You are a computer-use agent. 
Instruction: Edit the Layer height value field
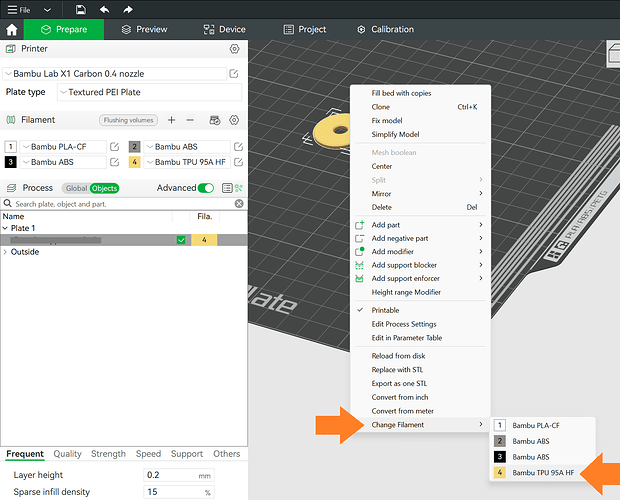(x=179, y=475)
